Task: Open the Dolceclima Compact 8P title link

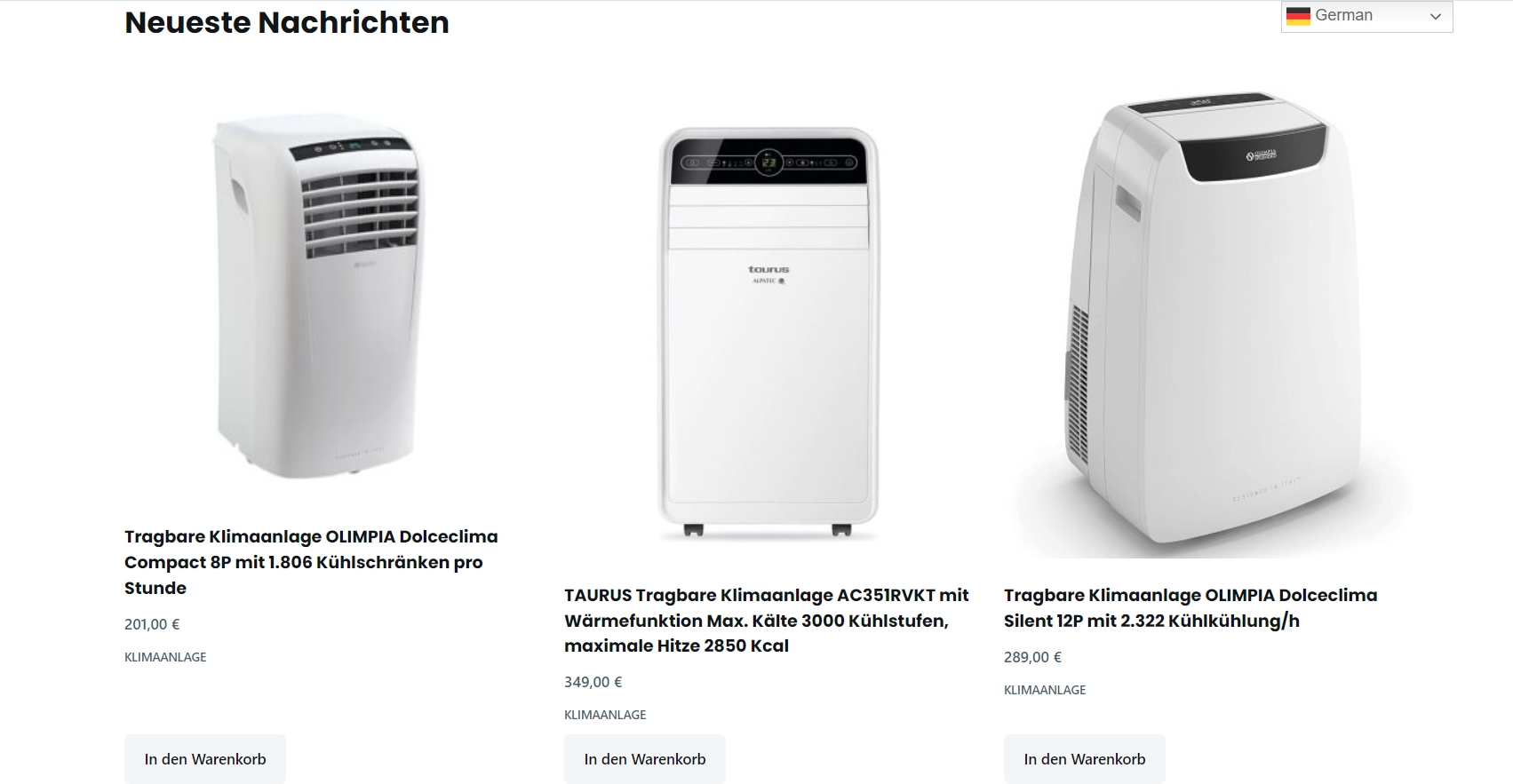Action: 311,562
